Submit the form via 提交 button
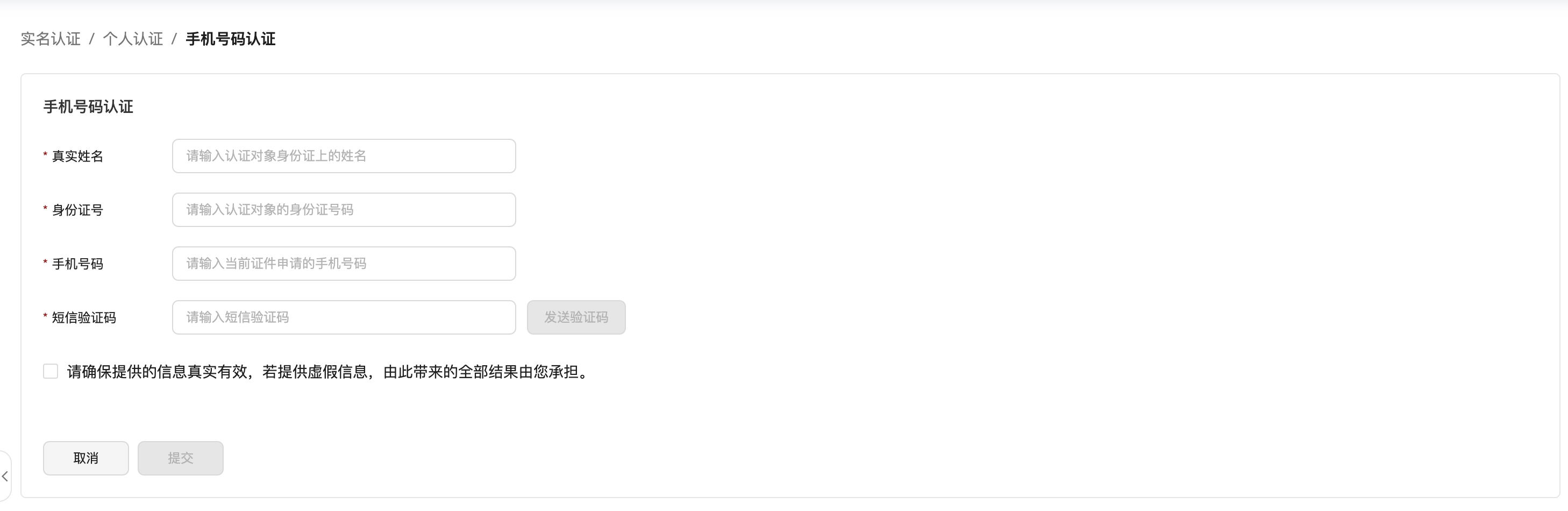This screenshot has width=1568, height=511. point(180,458)
